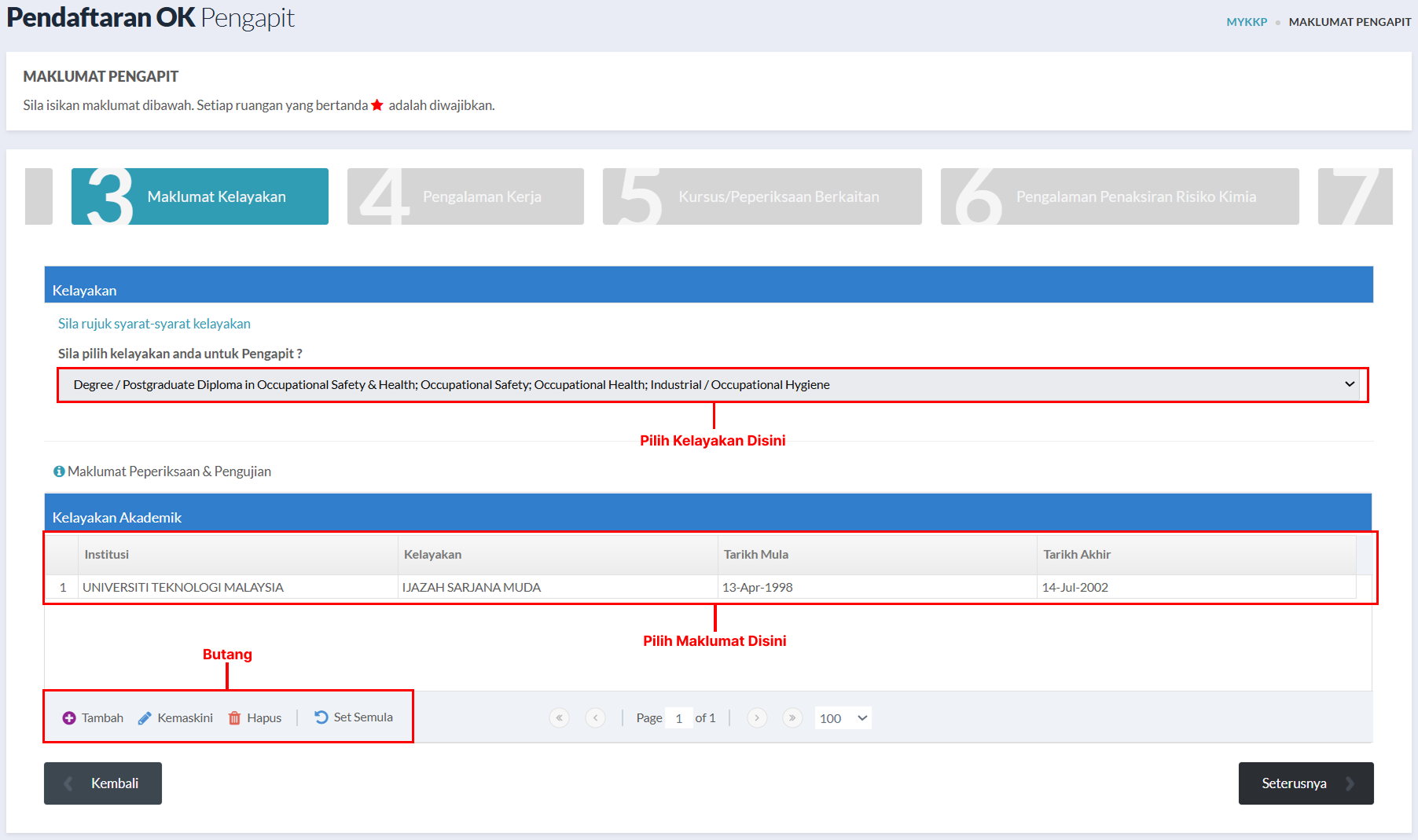Go to last page of the table
The image size is (1418, 840).
[x=792, y=717]
